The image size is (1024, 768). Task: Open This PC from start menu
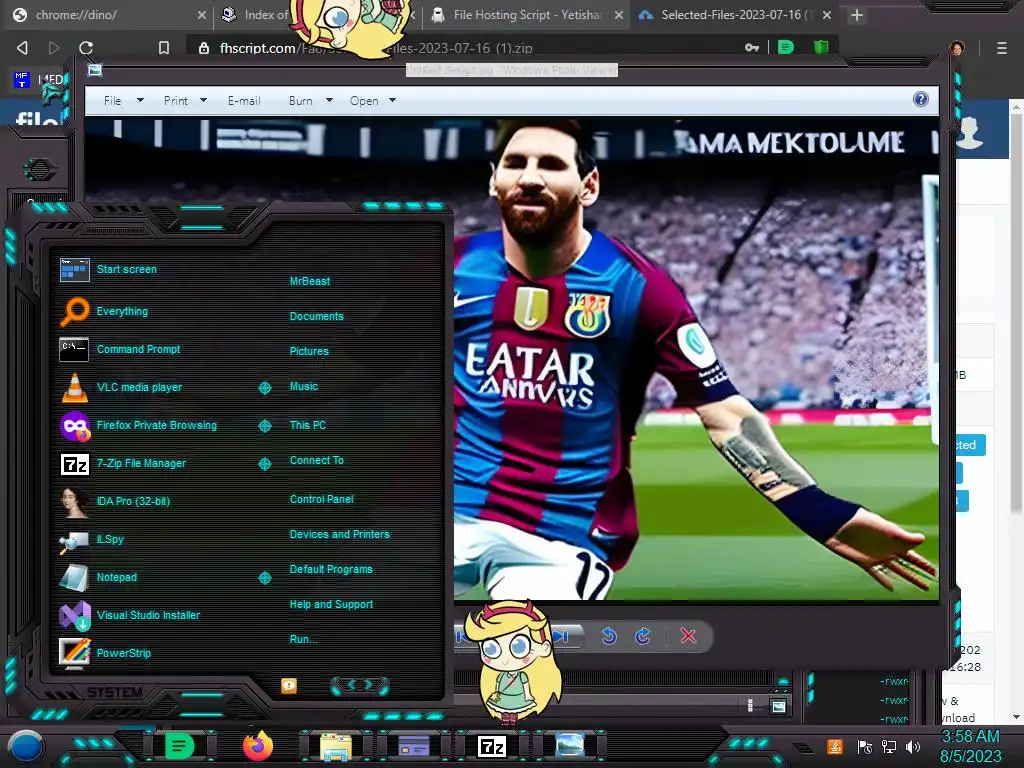[x=308, y=424]
